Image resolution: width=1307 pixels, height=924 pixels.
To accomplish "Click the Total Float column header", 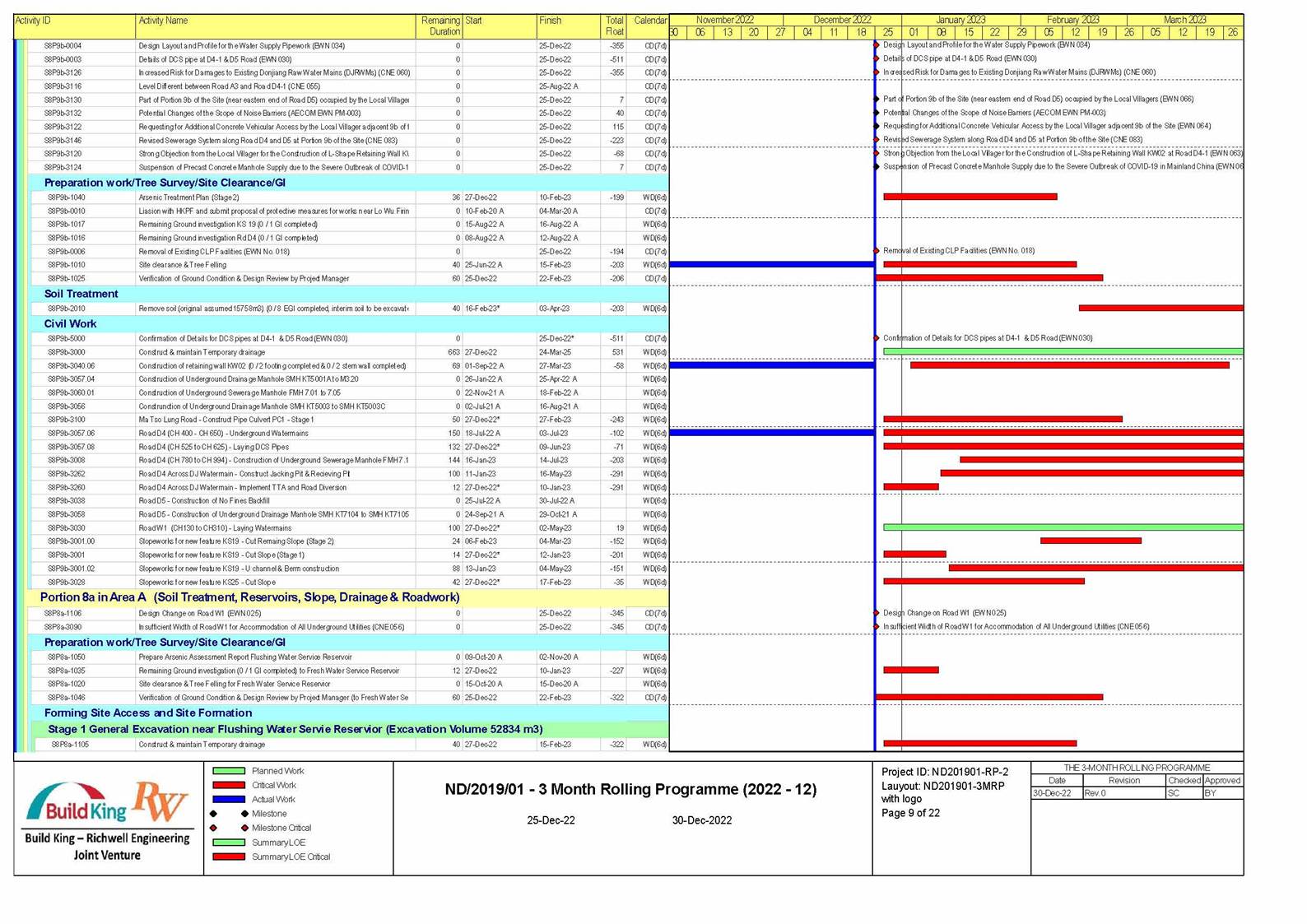I will (x=614, y=26).
